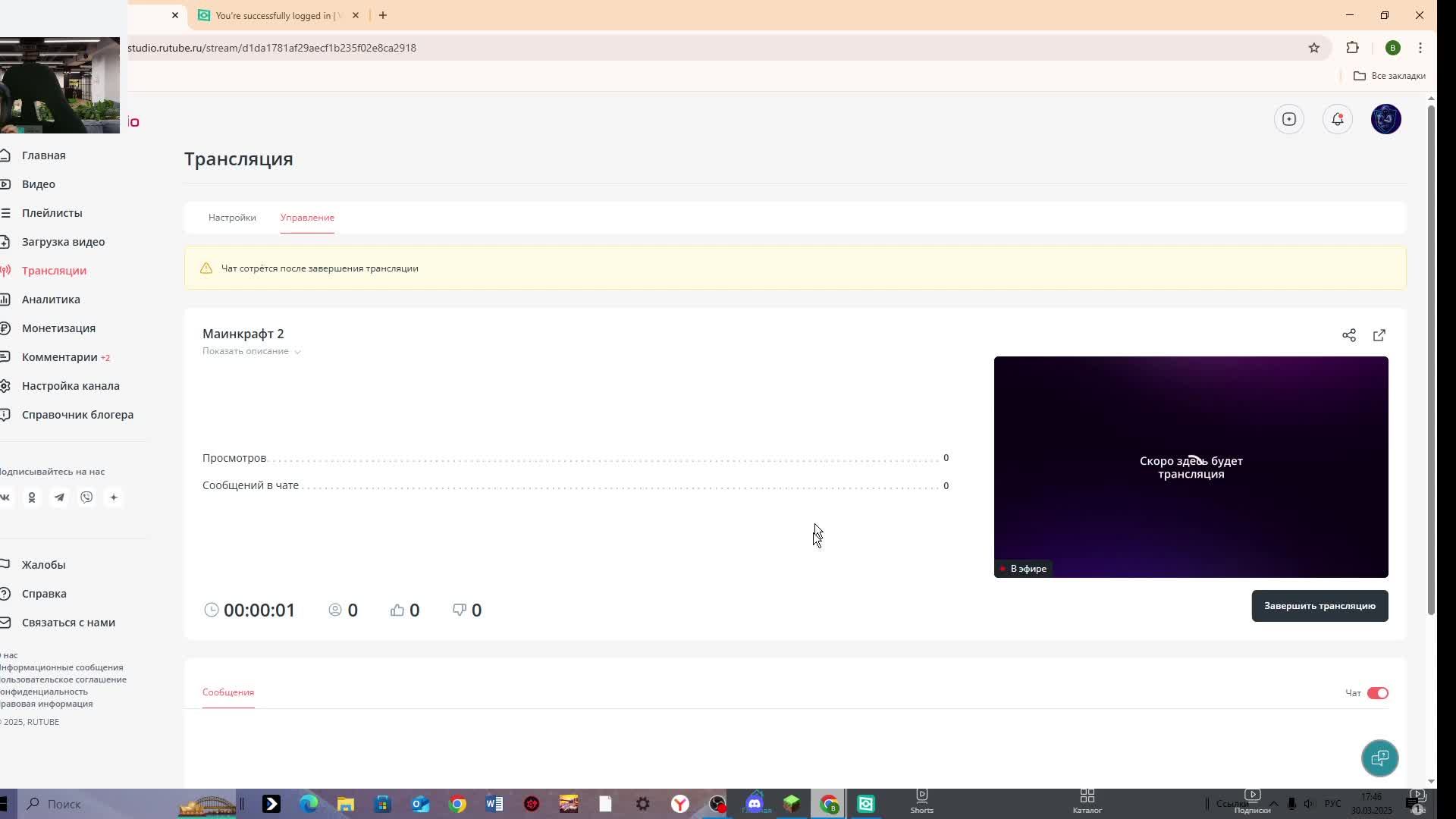
Task: Toggle the Чат switch off
Action: [x=1377, y=693]
